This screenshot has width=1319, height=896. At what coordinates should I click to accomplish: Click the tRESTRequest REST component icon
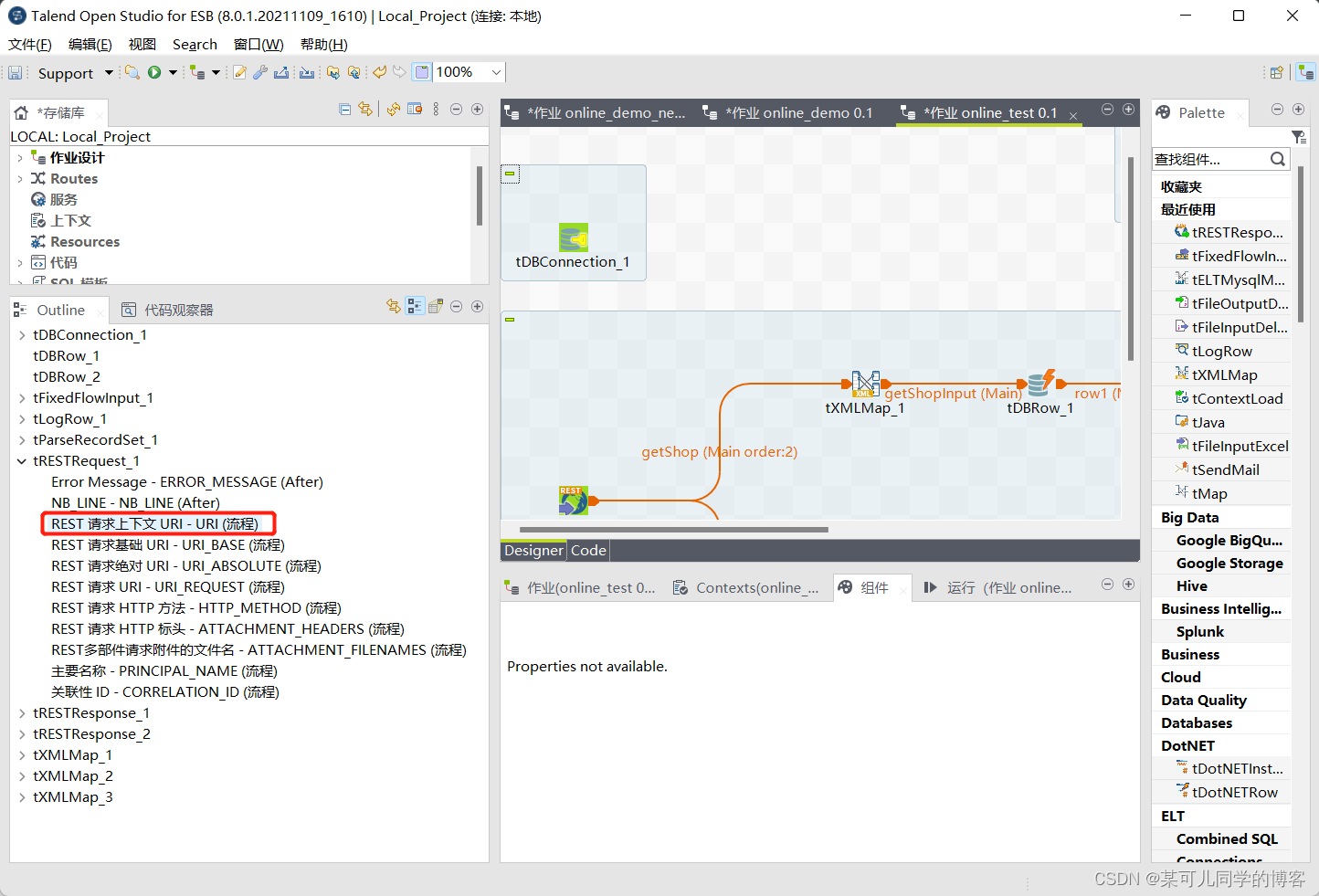(574, 501)
